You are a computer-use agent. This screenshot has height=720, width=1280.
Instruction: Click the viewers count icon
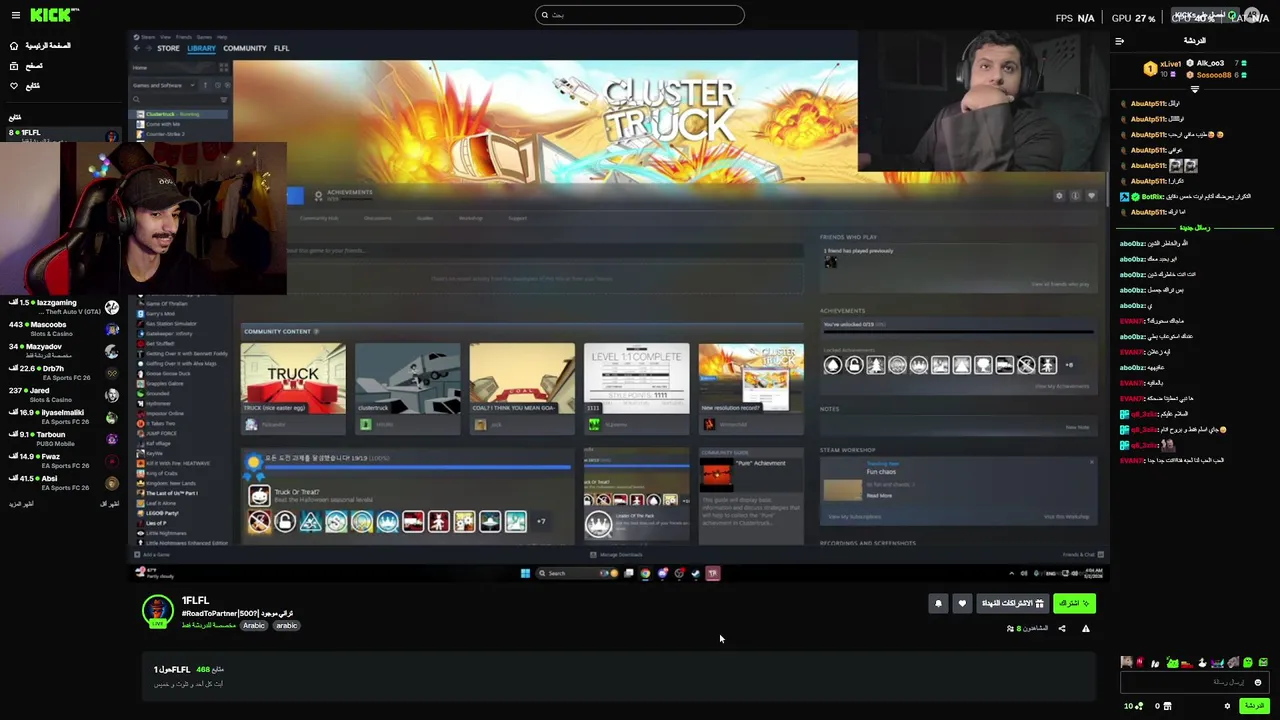click(1010, 629)
